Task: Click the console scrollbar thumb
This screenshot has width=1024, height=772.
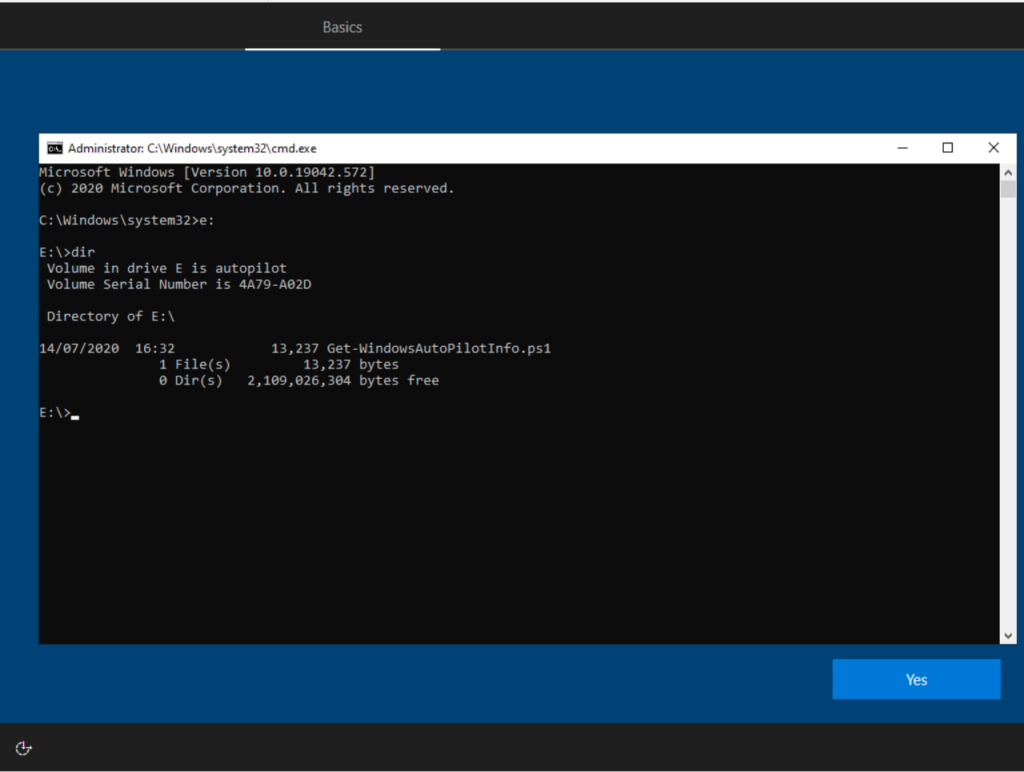Action: (1008, 190)
